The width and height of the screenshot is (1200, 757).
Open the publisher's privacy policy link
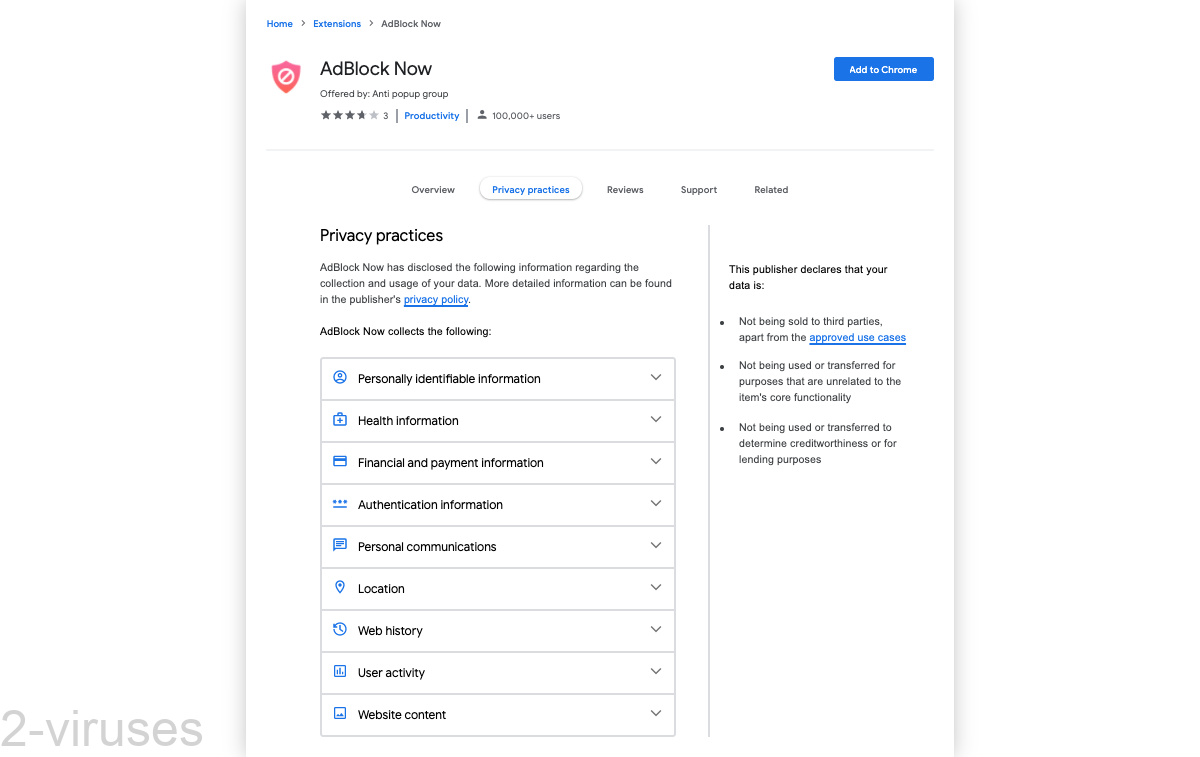tap(435, 299)
